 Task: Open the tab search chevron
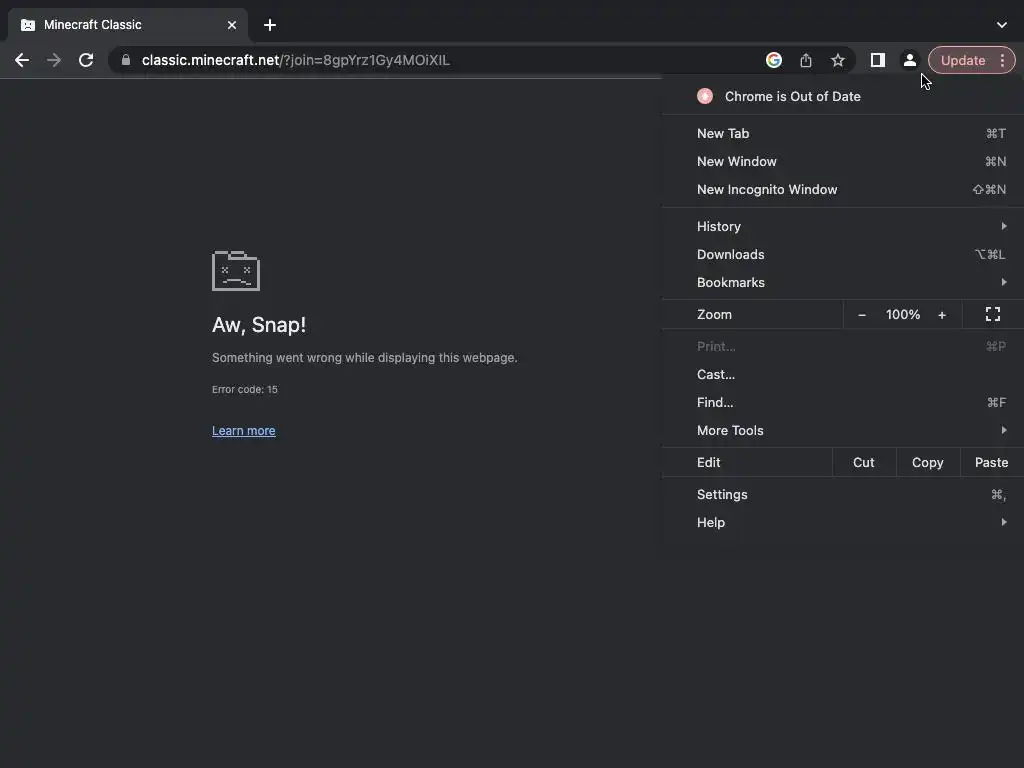[x=1002, y=25]
